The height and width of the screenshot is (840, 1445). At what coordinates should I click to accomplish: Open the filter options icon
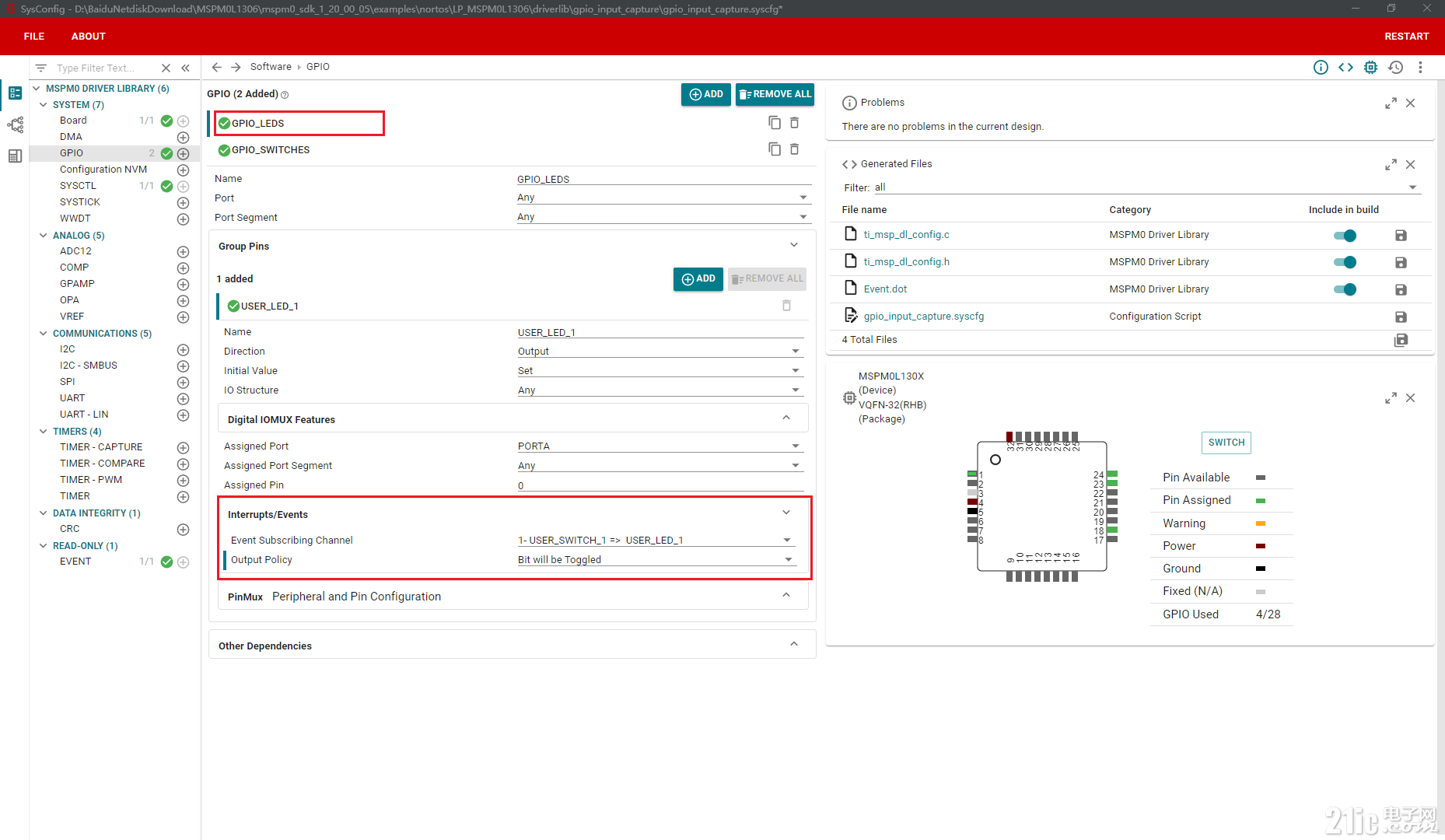(x=41, y=68)
